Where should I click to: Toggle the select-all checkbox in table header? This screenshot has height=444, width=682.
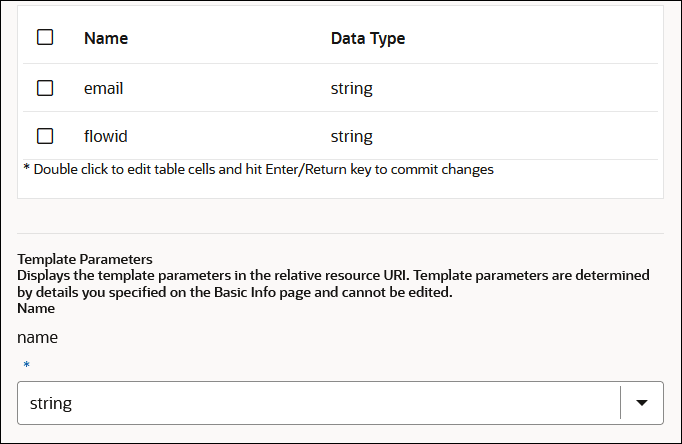pos(45,38)
